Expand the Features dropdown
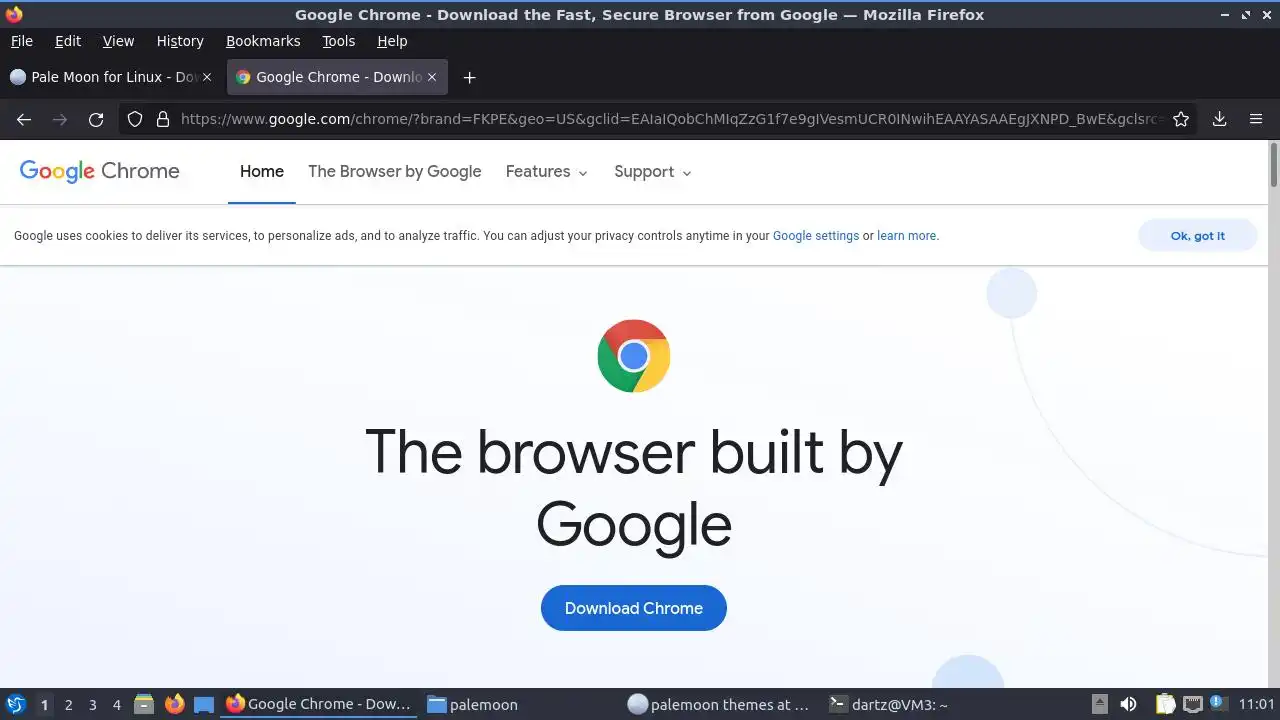The image size is (1280, 720). pos(546,171)
